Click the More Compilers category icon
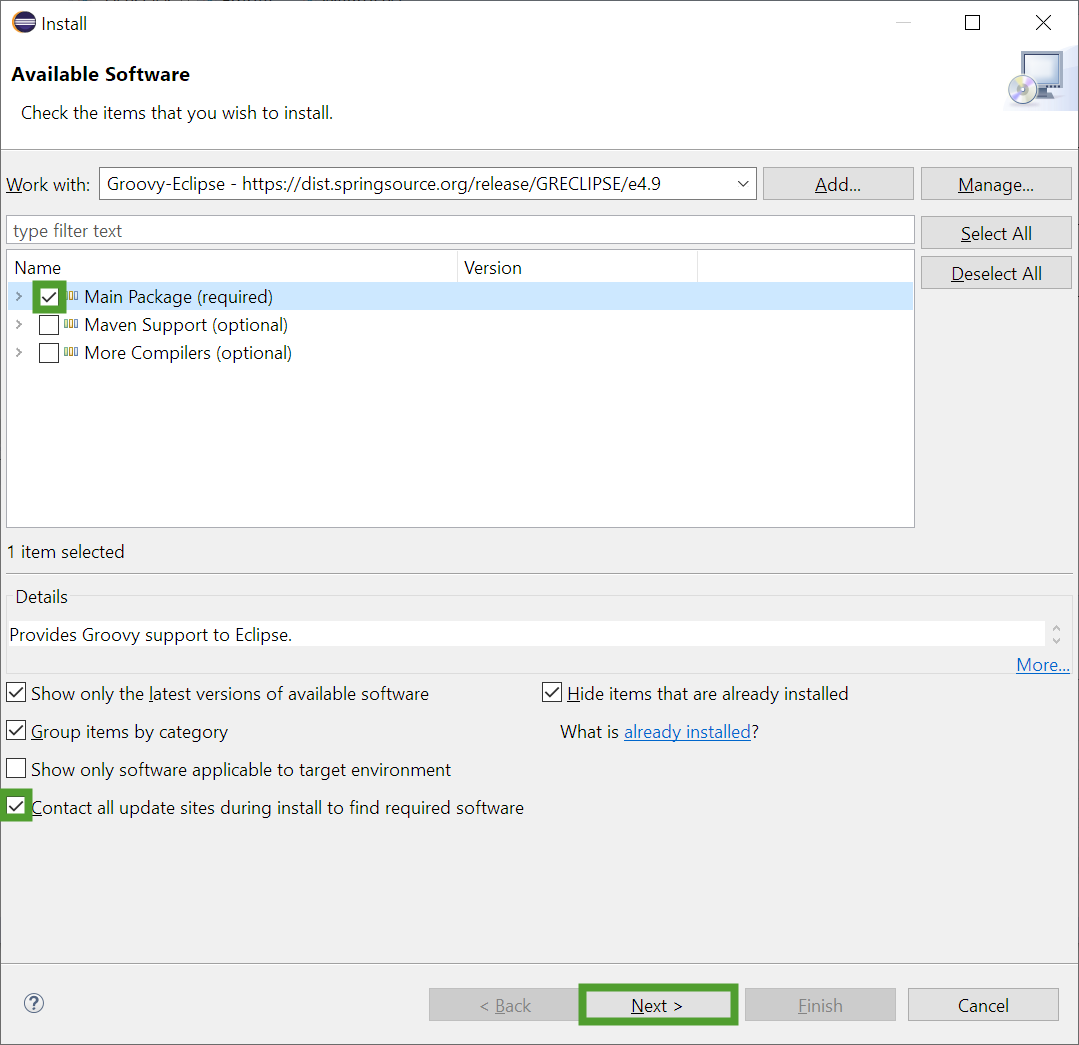The height and width of the screenshot is (1045, 1079). pyautogui.click(x=72, y=353)
